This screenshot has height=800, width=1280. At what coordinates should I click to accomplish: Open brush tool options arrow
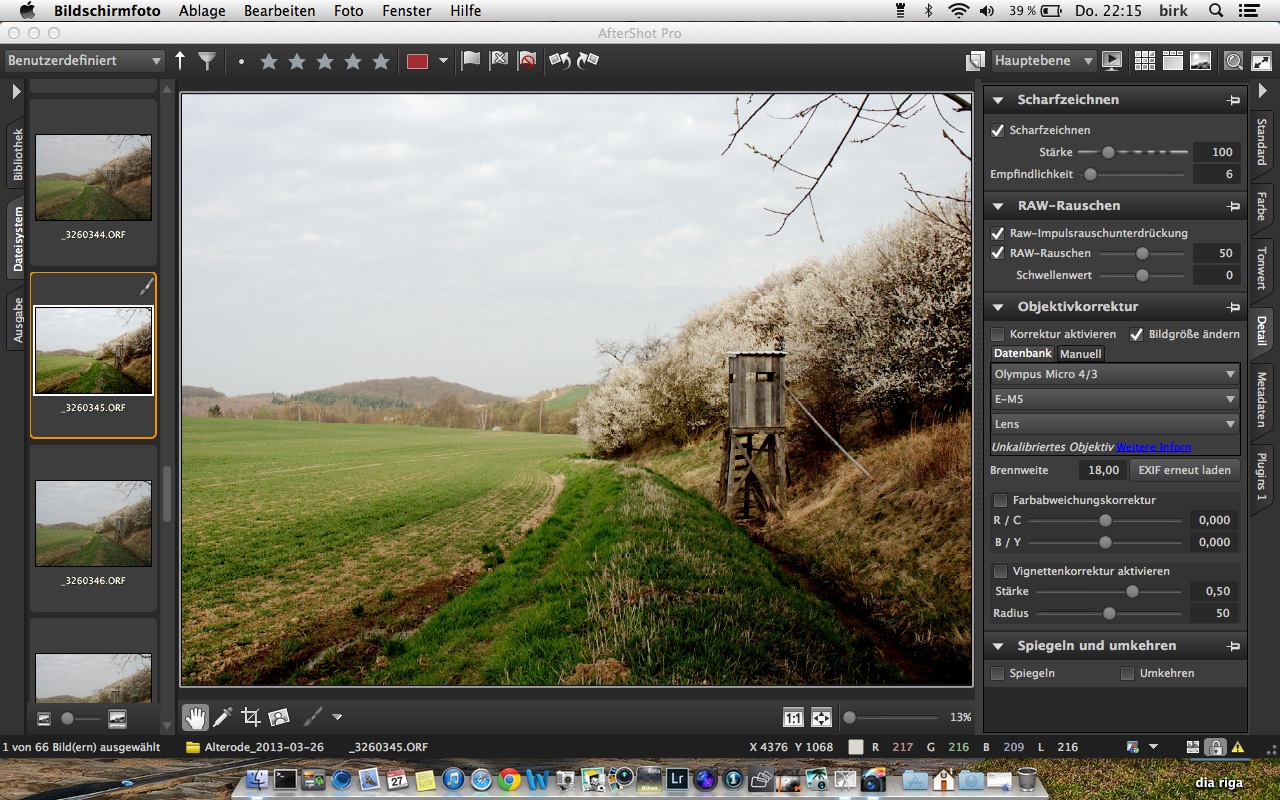[x=338, y=717]
